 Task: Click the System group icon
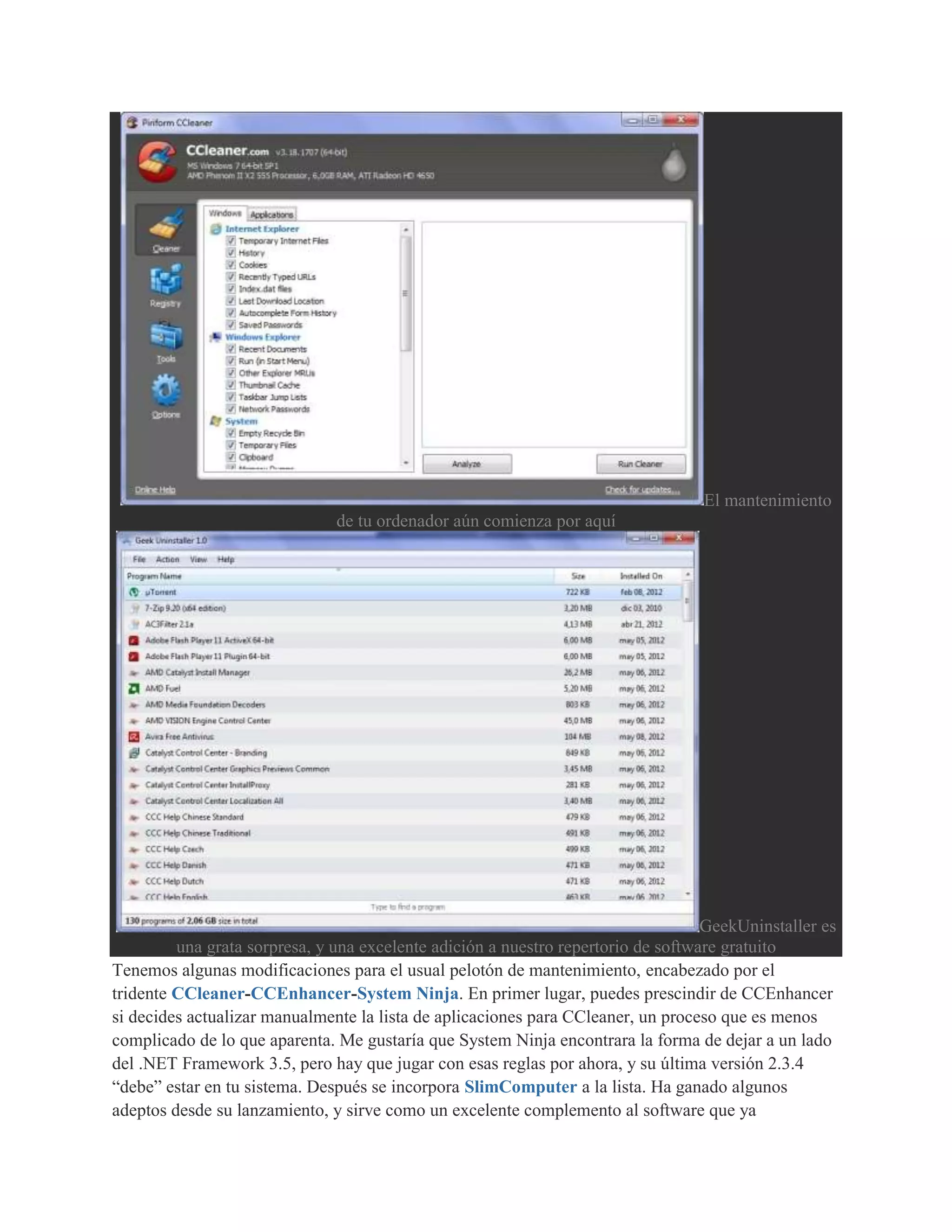point(215,421)
